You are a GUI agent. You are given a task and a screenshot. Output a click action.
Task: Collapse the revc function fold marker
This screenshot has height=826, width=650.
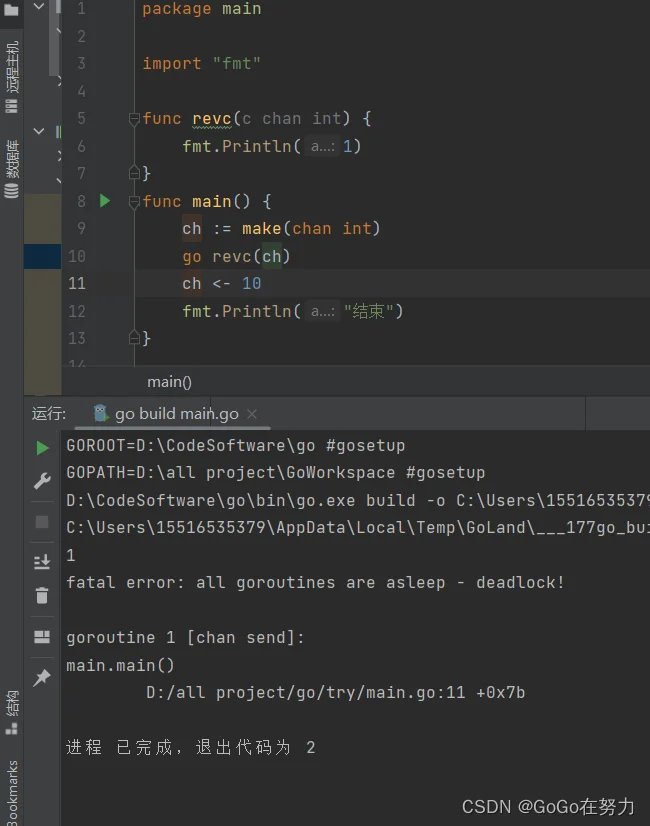coord(134,119)
